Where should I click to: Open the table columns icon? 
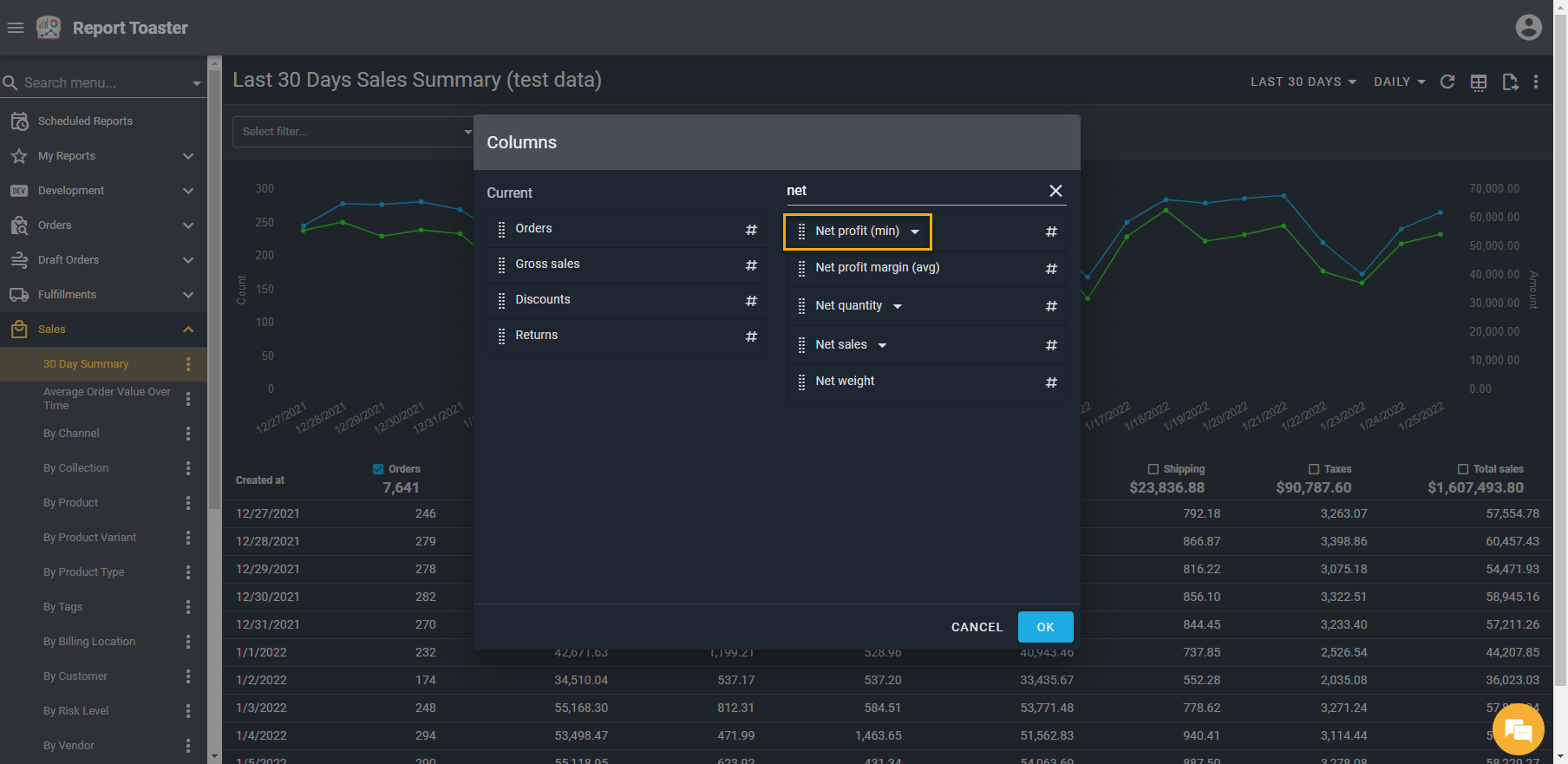tap(1479, 82)
